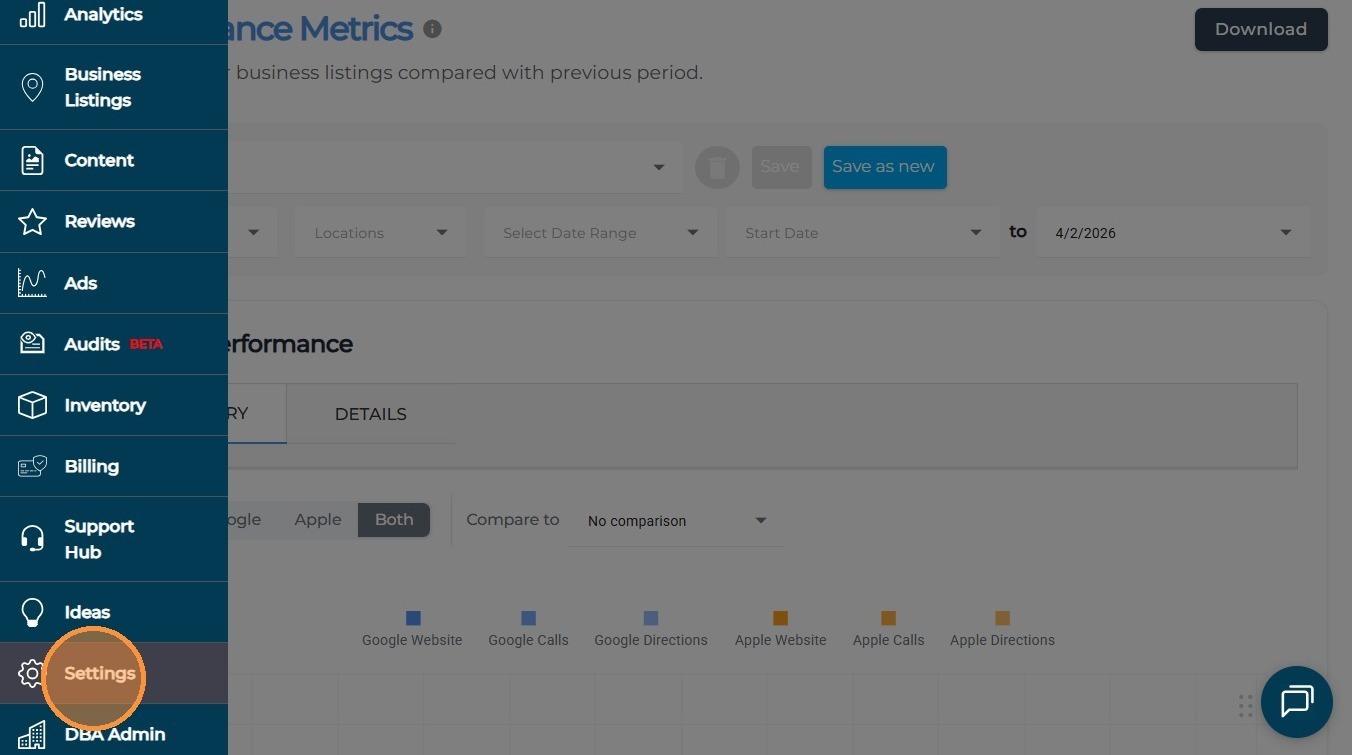Click the Inventory box icon
Viewport: 1352px width, 755px height.
pos(32,405)
